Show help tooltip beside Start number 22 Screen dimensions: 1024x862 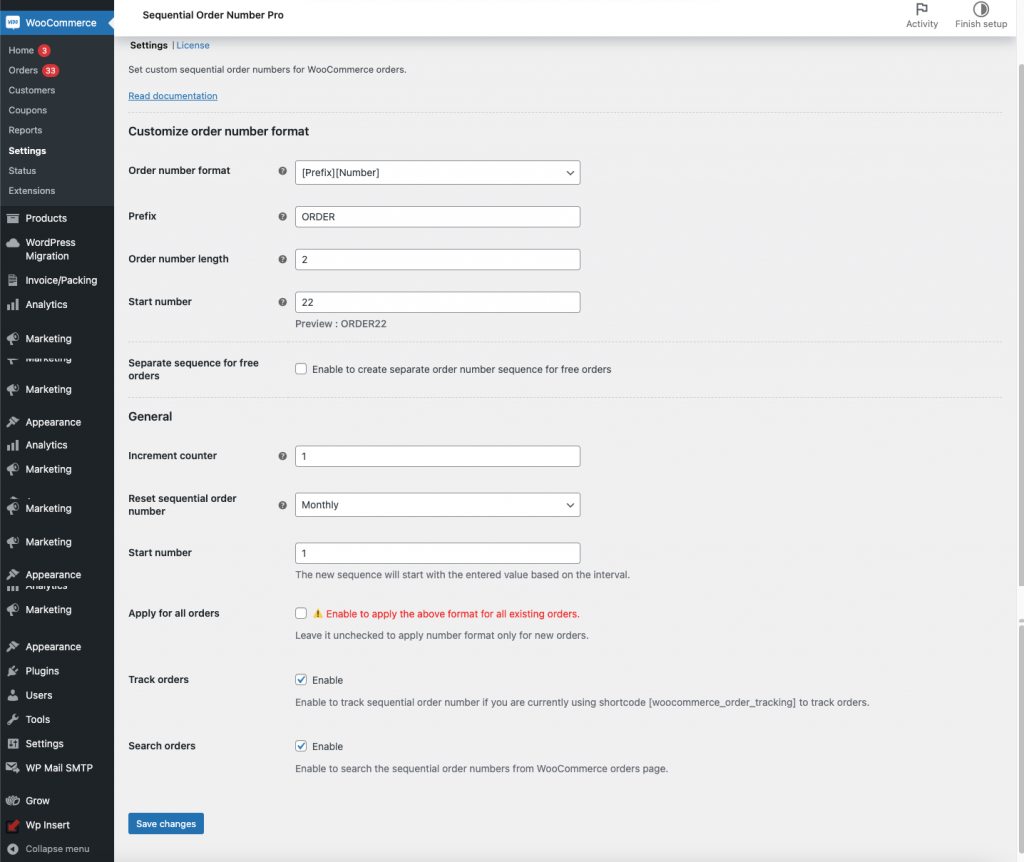coord(282,302)
